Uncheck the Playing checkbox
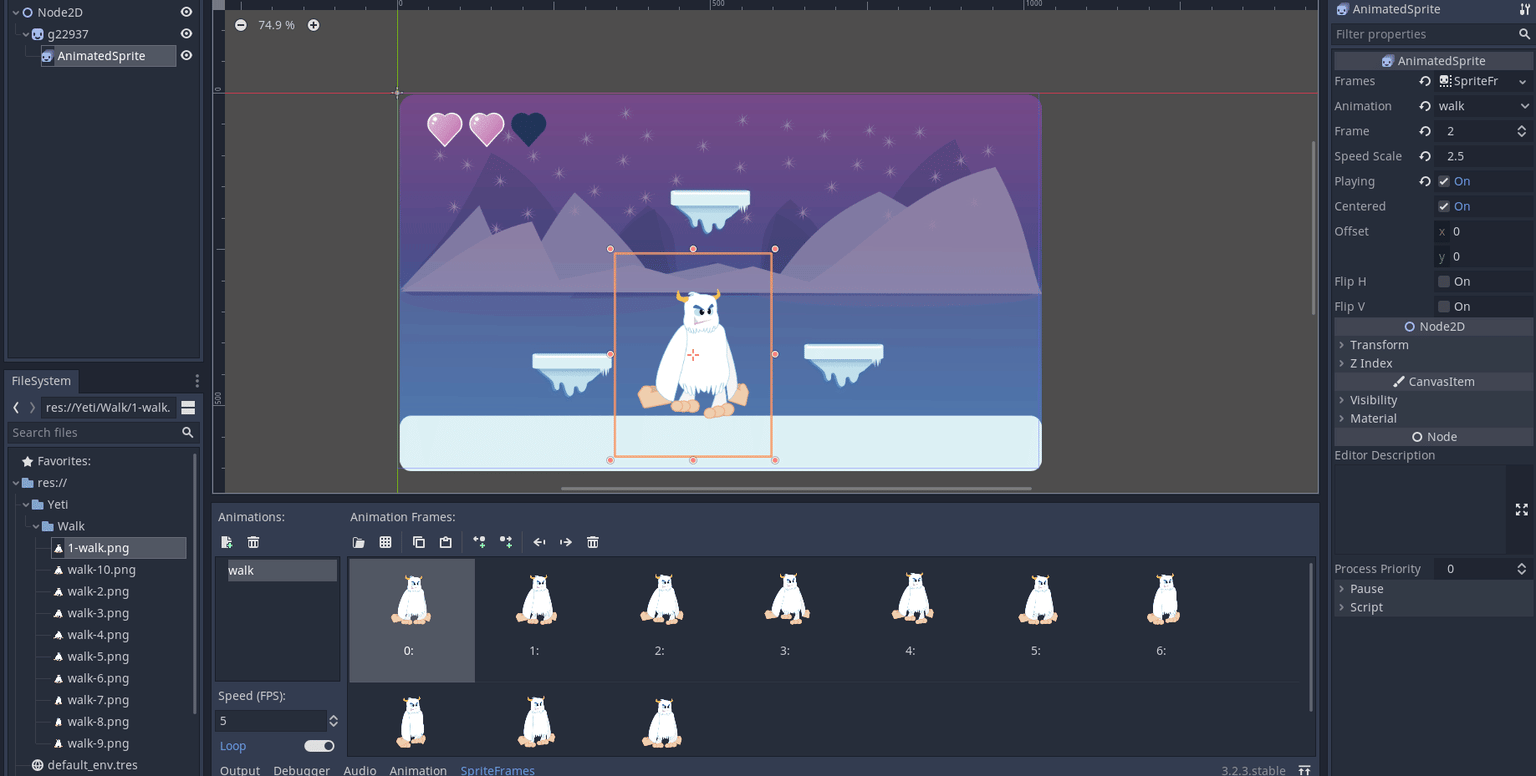The width and height of the screenshot is (1536, 776). (1444, 181)
